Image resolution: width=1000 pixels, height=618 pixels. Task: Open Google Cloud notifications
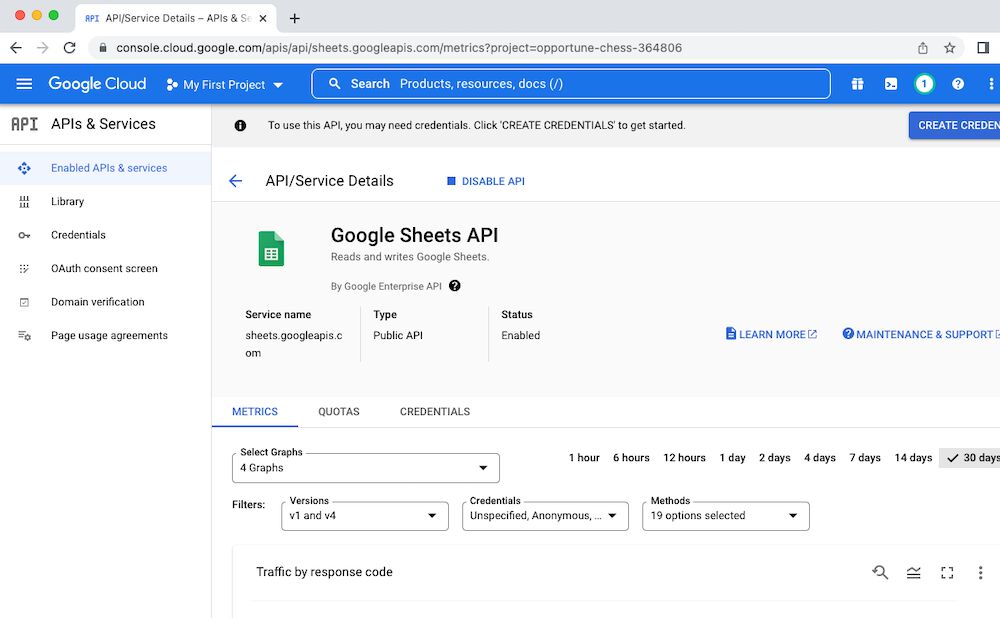click(x=924, y=84)
